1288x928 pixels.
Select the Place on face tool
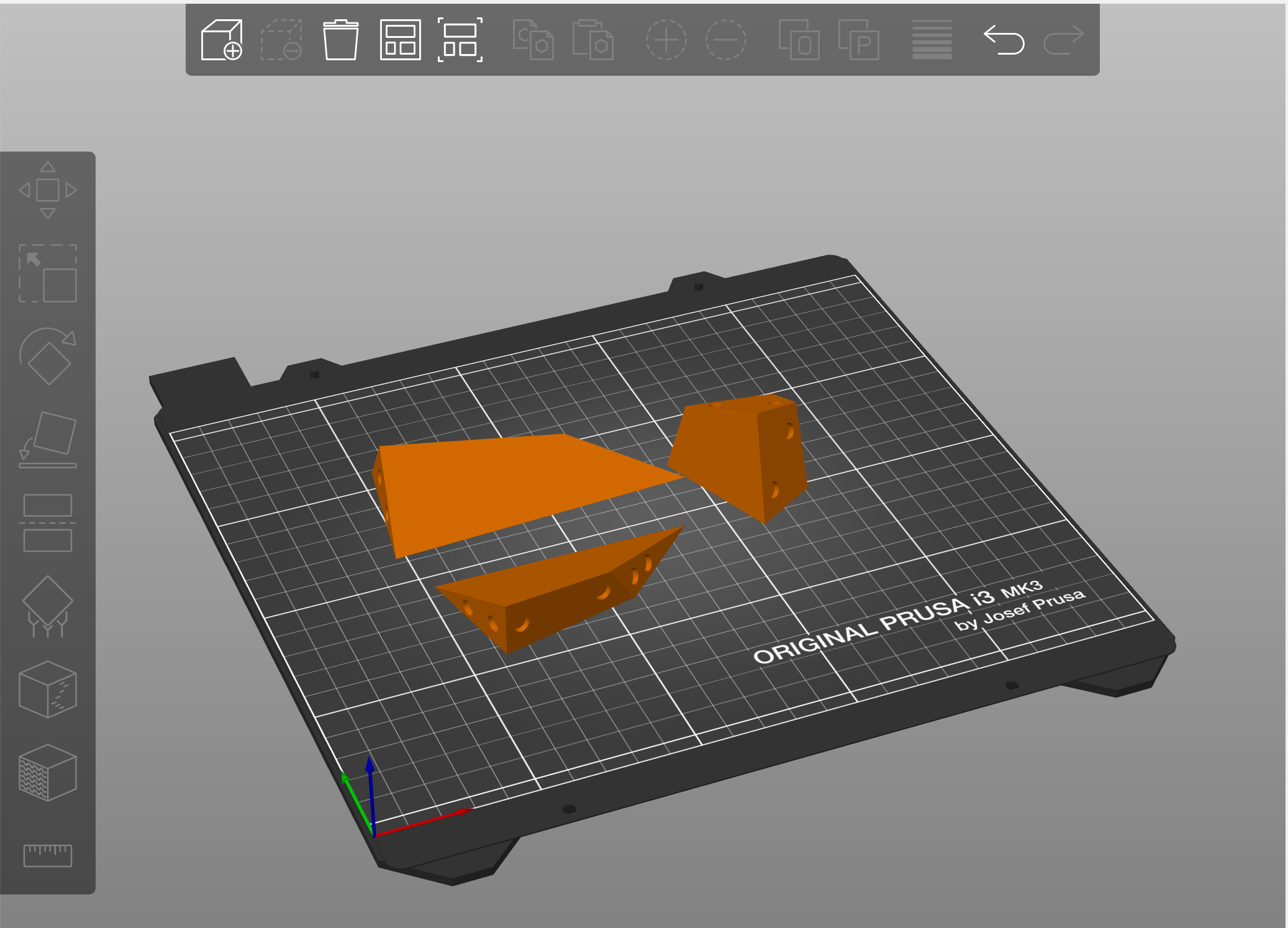tap(48, 440)
